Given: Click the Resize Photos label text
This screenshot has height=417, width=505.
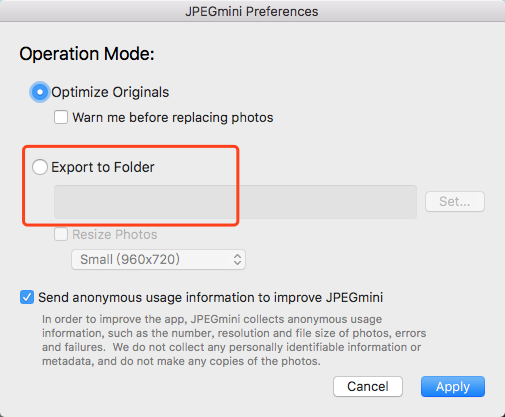Looking at the screenshot, I should pyautogui.click(x=115, y=235).
